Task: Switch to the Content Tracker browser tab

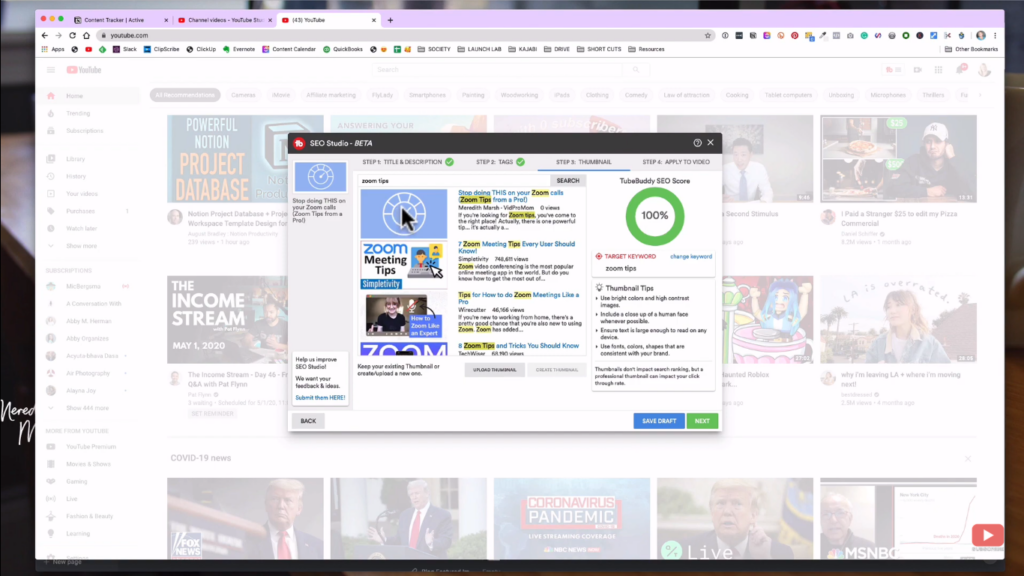Action: (119, 20)
